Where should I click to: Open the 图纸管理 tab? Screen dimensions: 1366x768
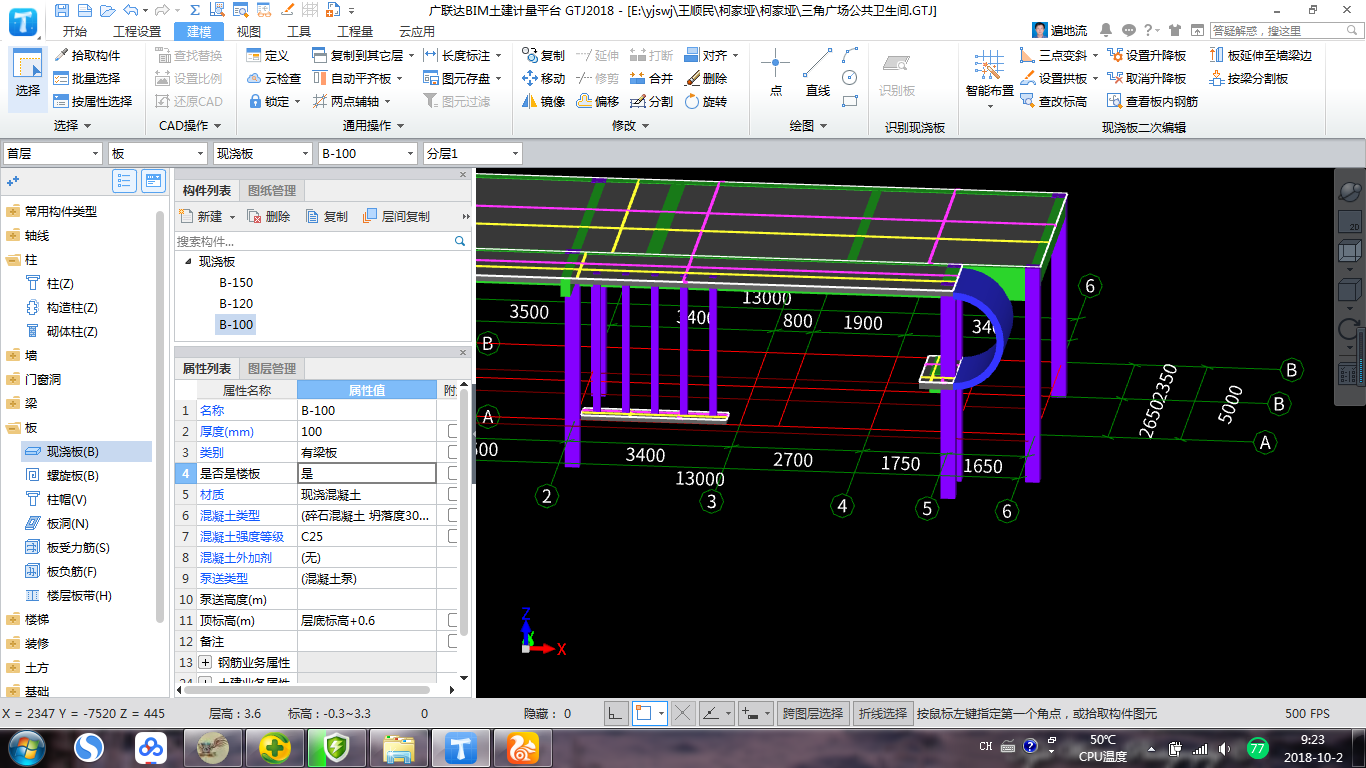click(271, 190)
